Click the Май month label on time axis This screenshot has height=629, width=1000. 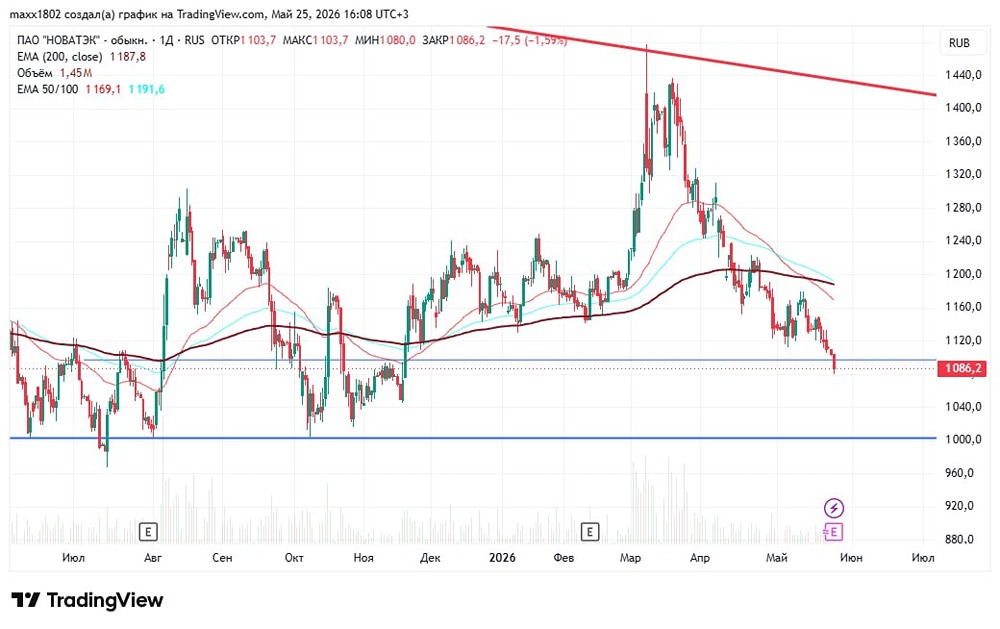pos(777,558)
